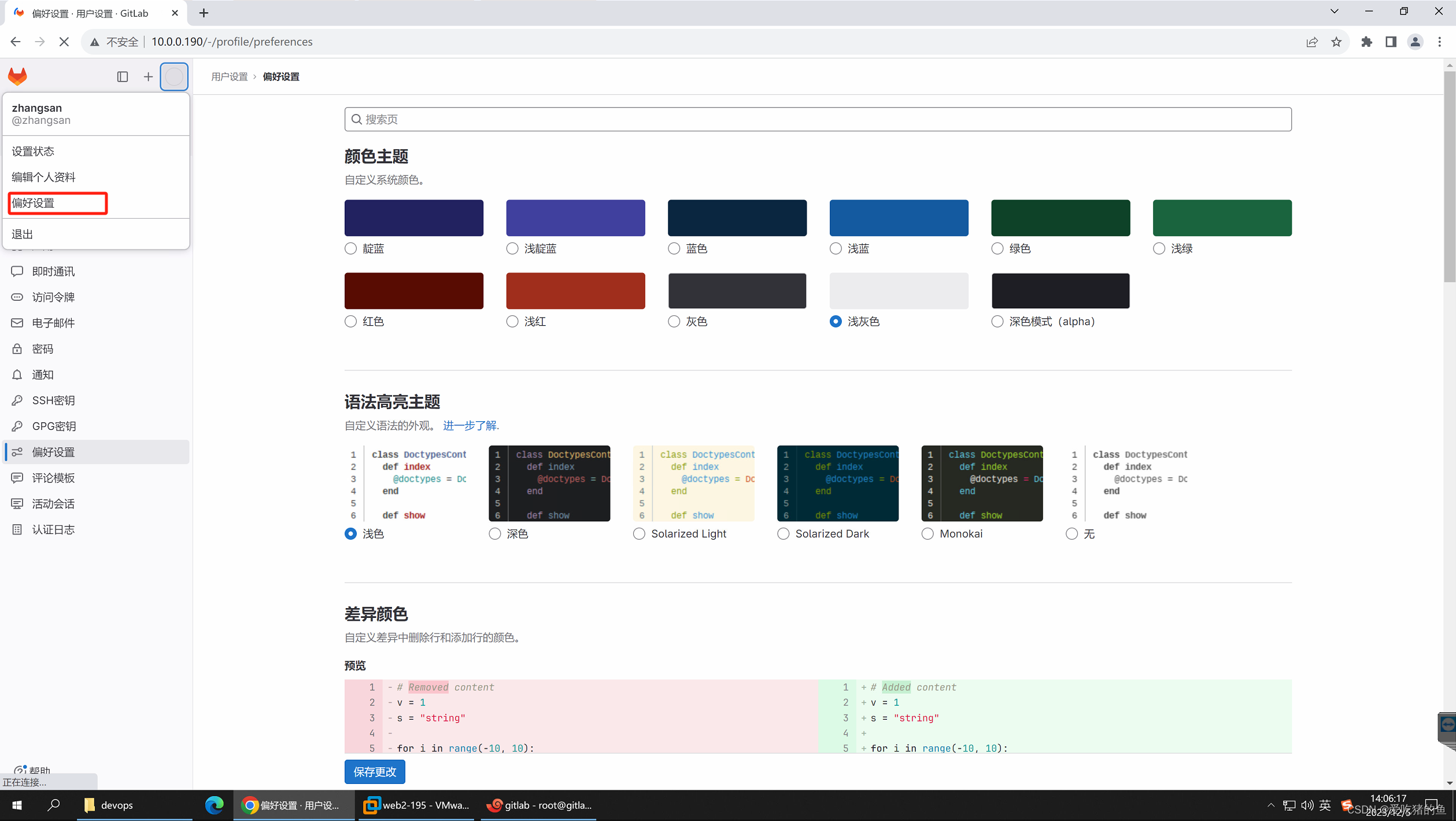Stop page loading with the X button
Image resolution: width=1456 pixels, height=821 pixels.
[64, 42]
